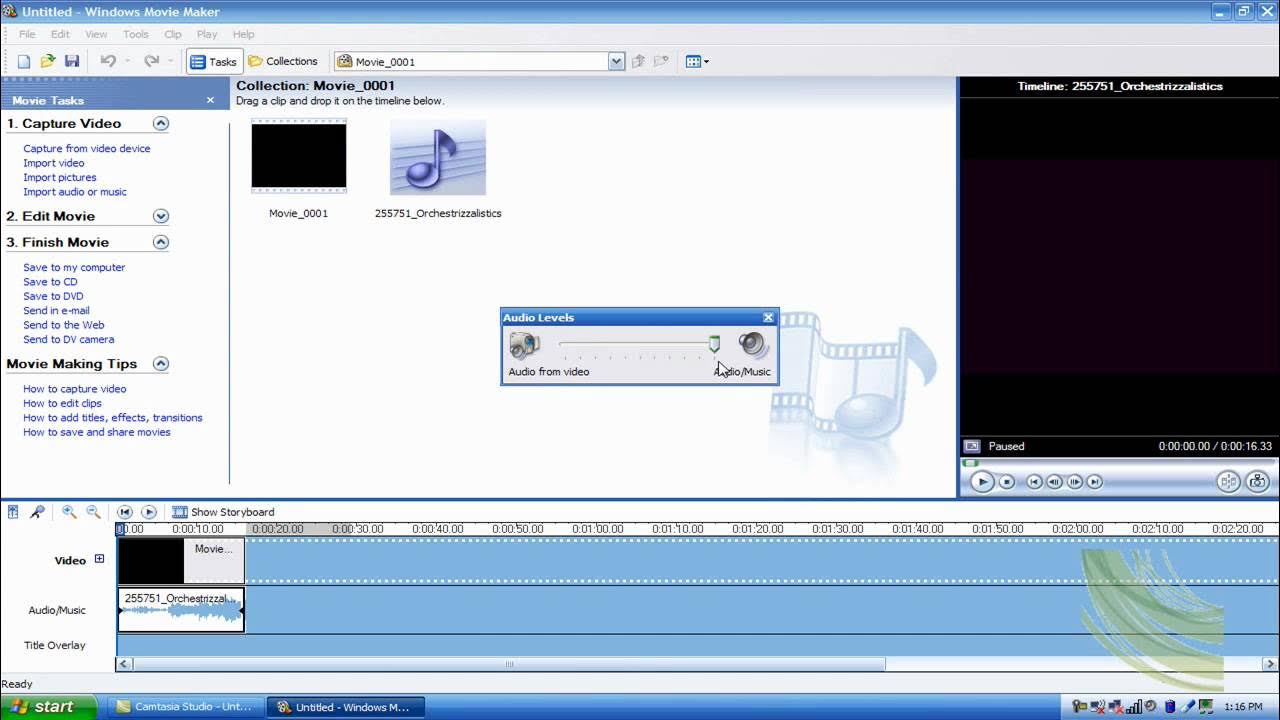Open the Movie_0001 collection dropdown
This screenshot has width=1280, height=720.
click(x=616, y=61)
